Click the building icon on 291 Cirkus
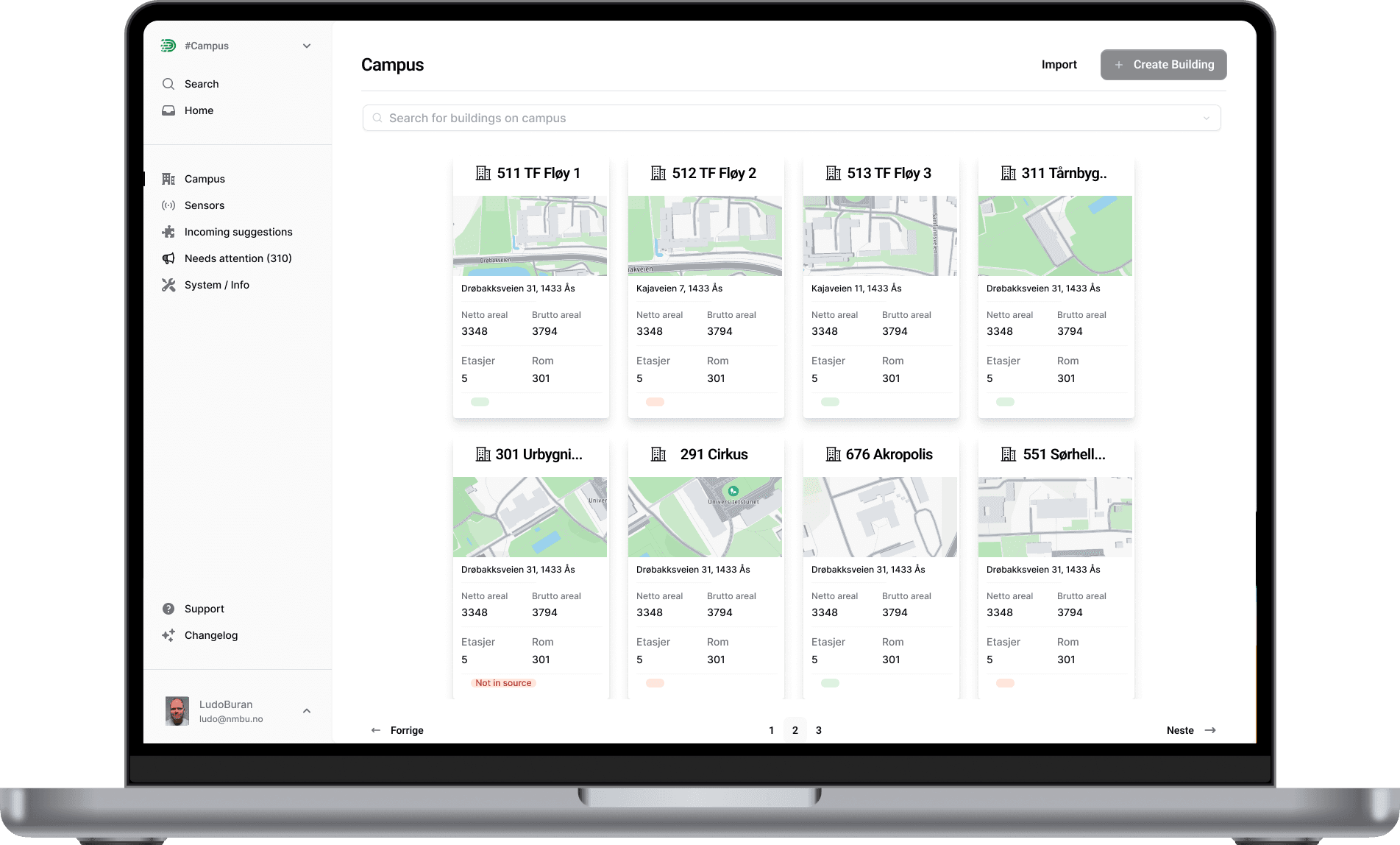Image resolution: width=1400 pixels, height=845 pixels. coord(658,454)
